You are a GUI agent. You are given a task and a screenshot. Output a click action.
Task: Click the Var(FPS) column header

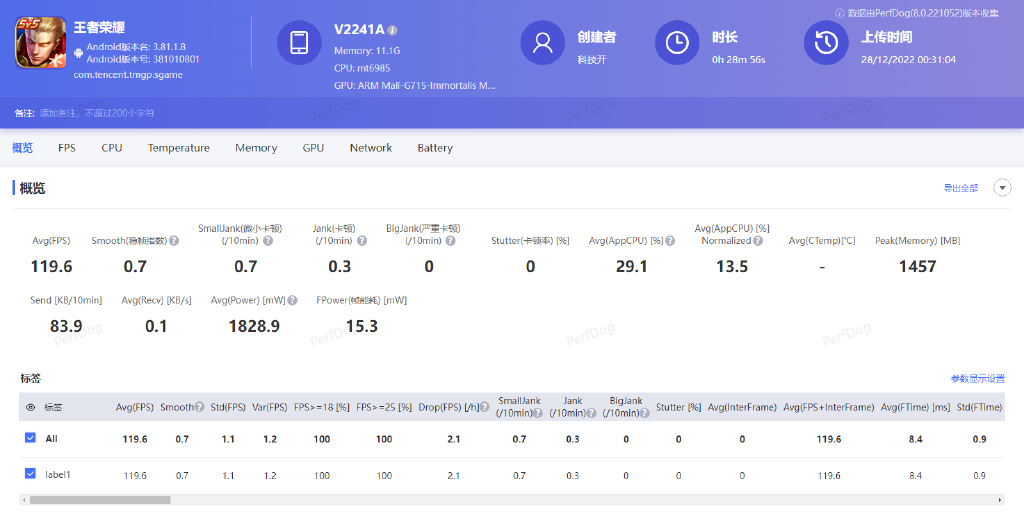coord(270,407)
